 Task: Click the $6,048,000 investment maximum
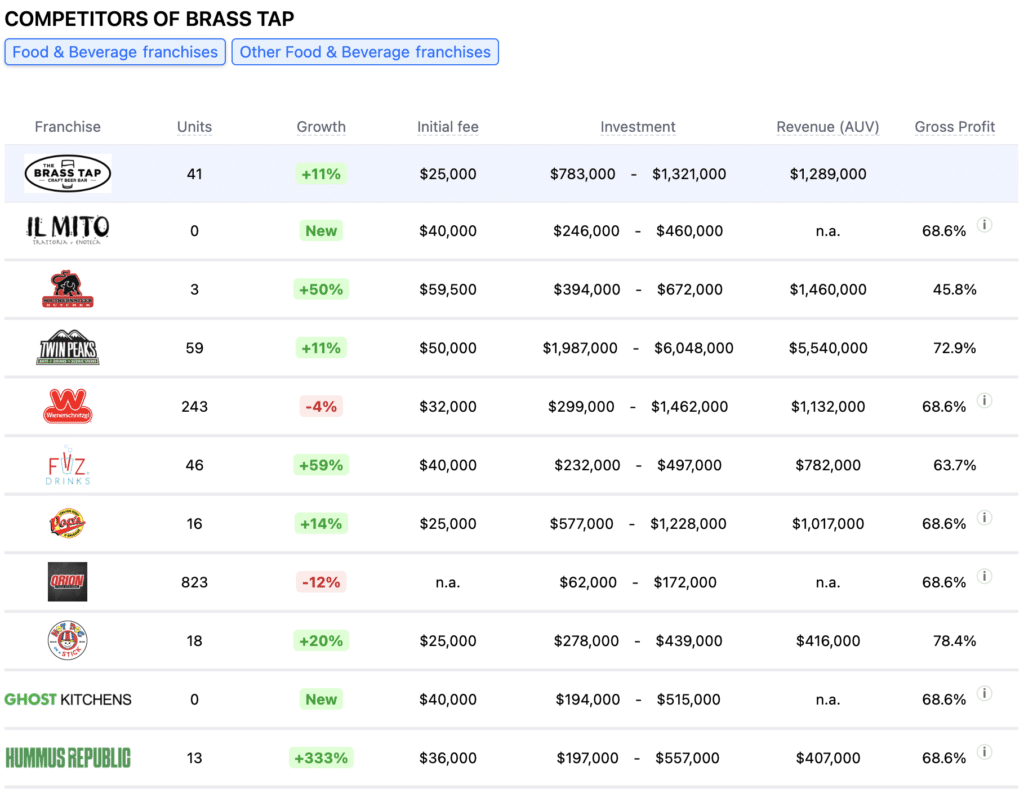694,347
